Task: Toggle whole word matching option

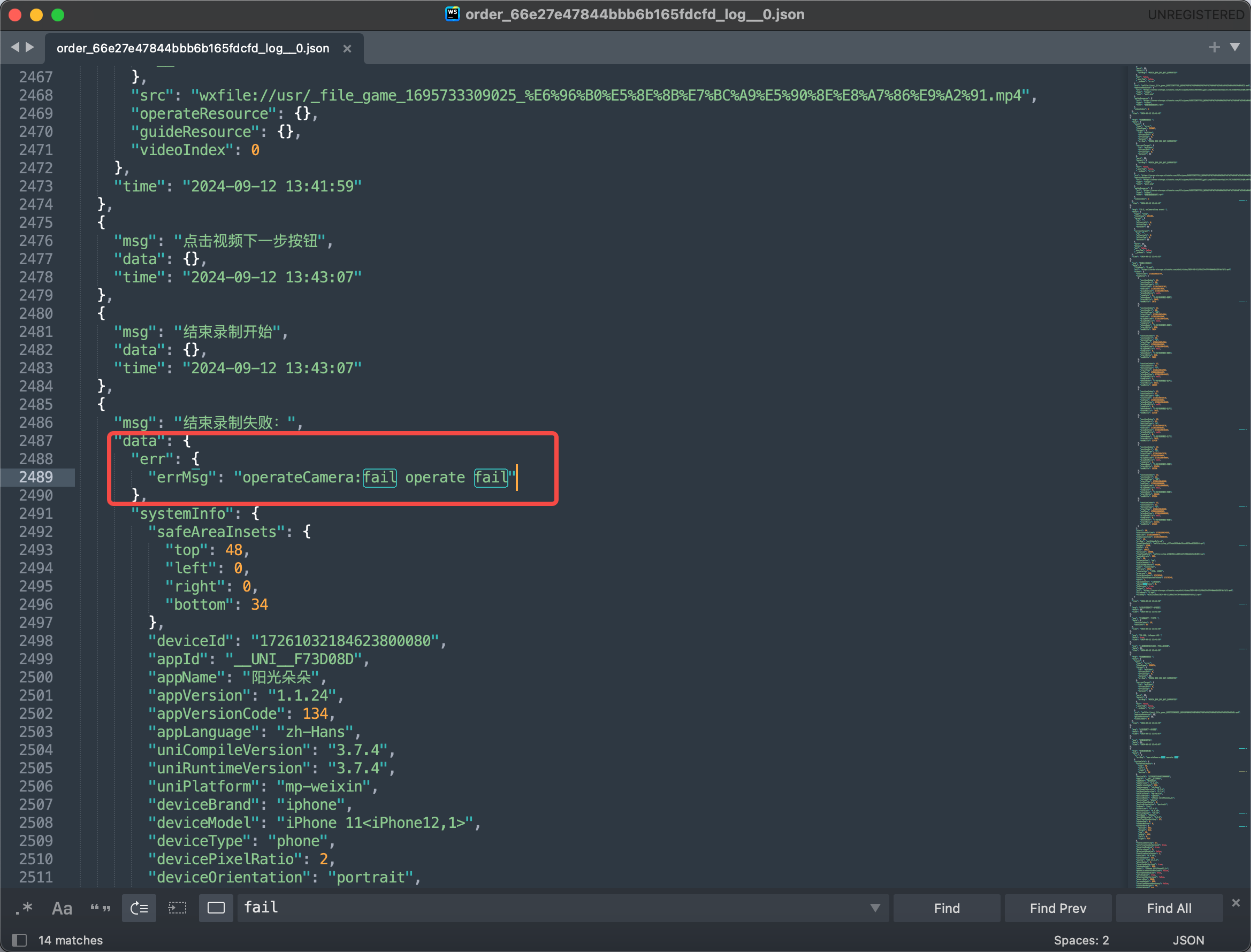Action: pos(101,908)
